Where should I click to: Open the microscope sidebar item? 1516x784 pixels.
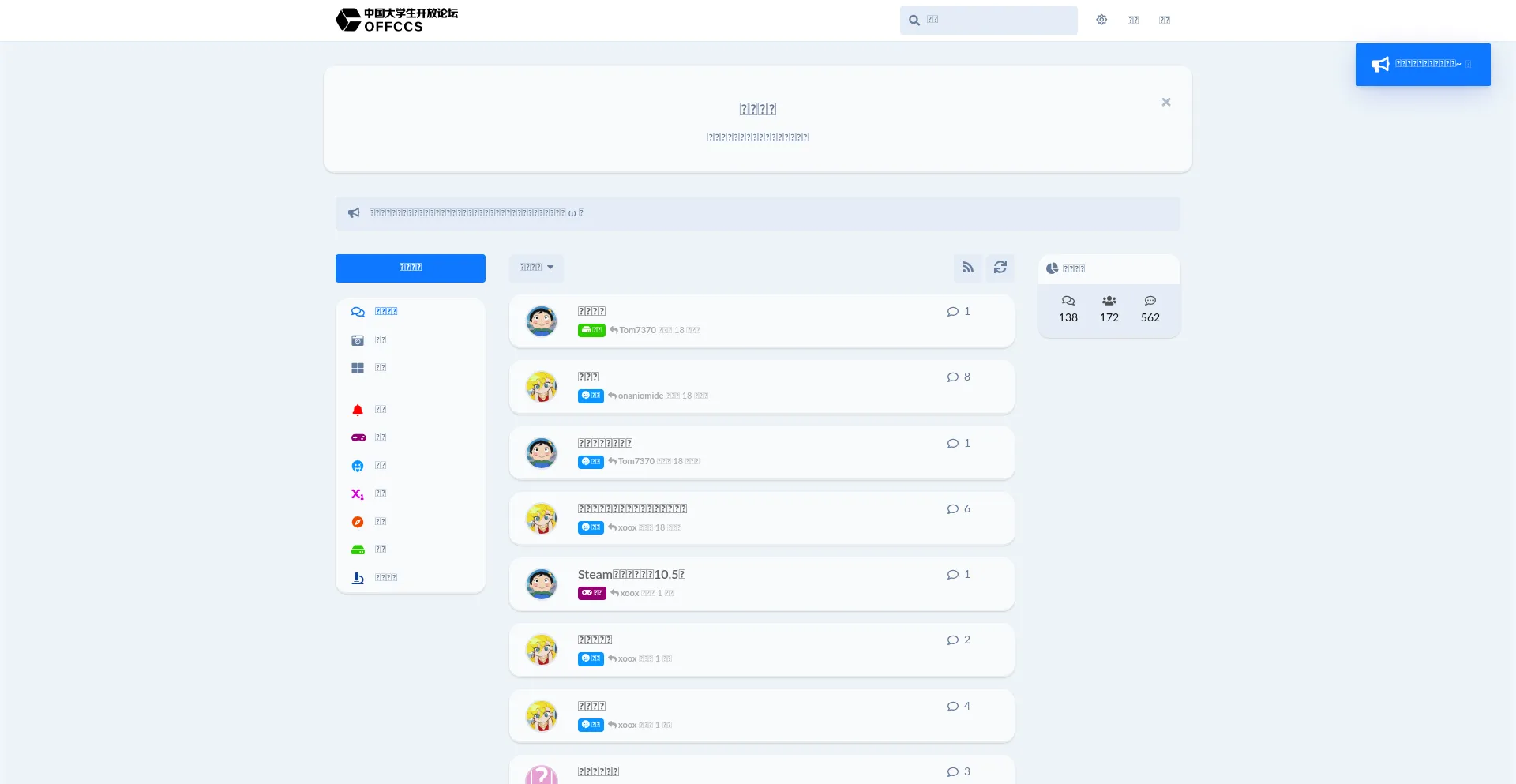[374, 578]
